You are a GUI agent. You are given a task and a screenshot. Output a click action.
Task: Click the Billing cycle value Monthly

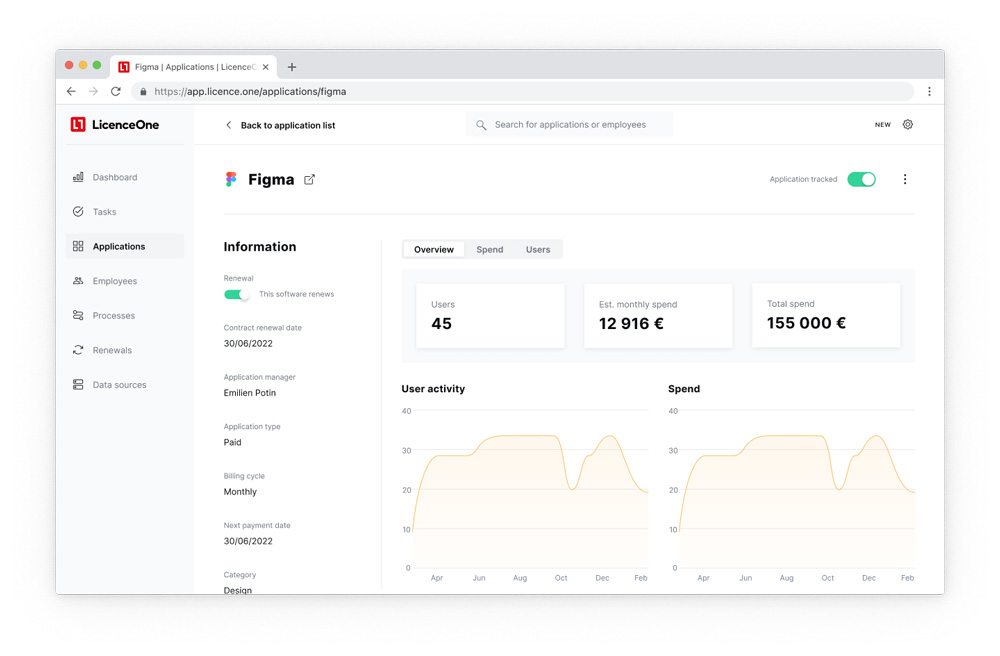240,492
